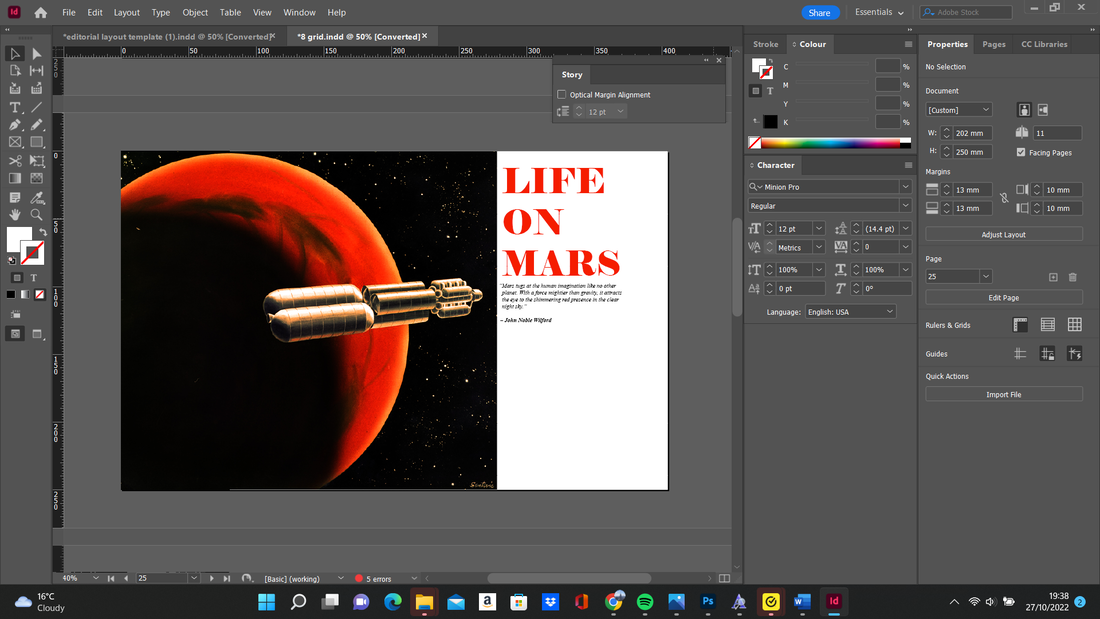Image resolution: width=1100 pixels, height=619 pixels.
Task: Click the Adjust Layout button
Action: tap(1004, 234)
